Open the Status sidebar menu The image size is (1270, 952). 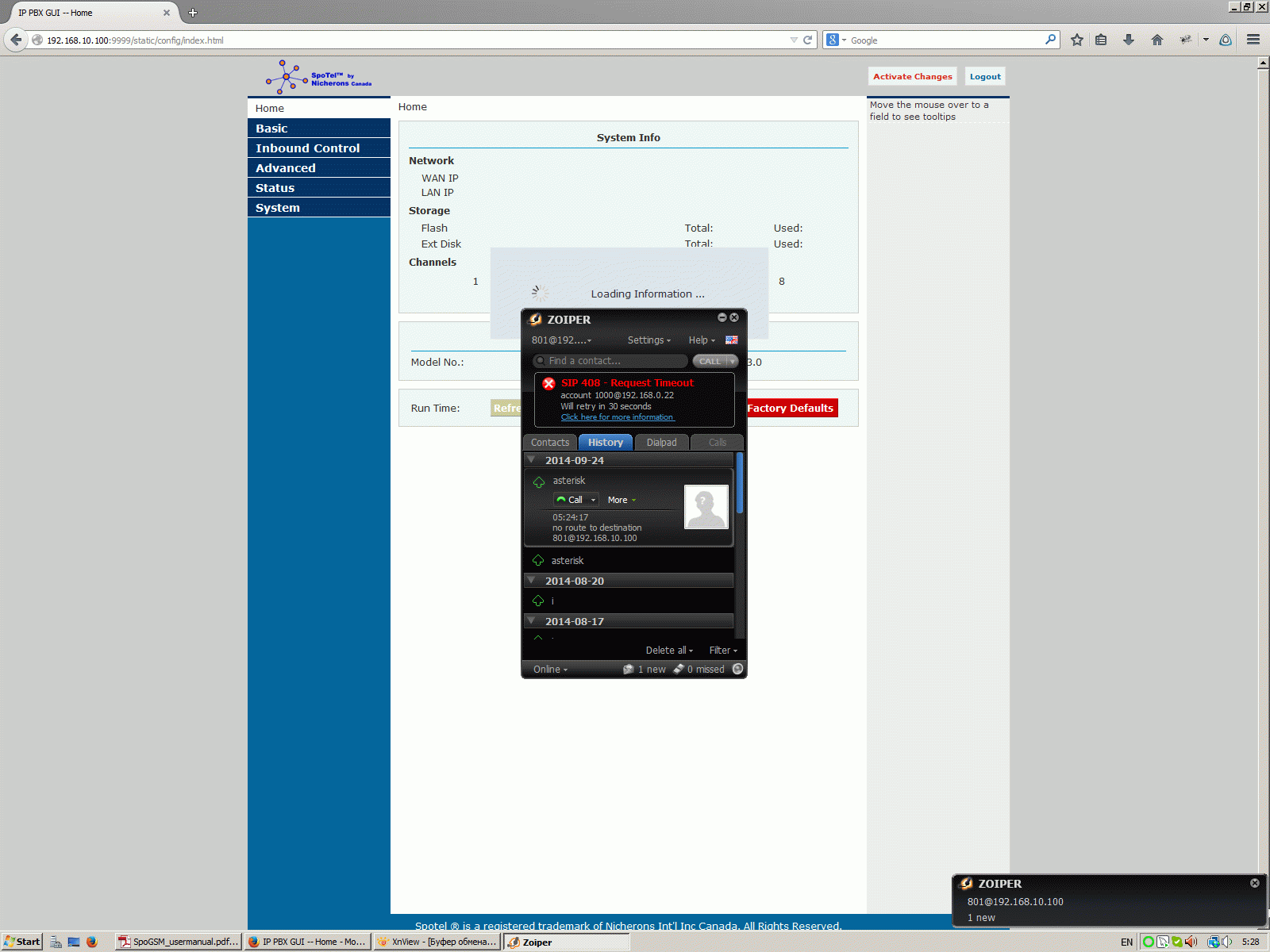319,188
